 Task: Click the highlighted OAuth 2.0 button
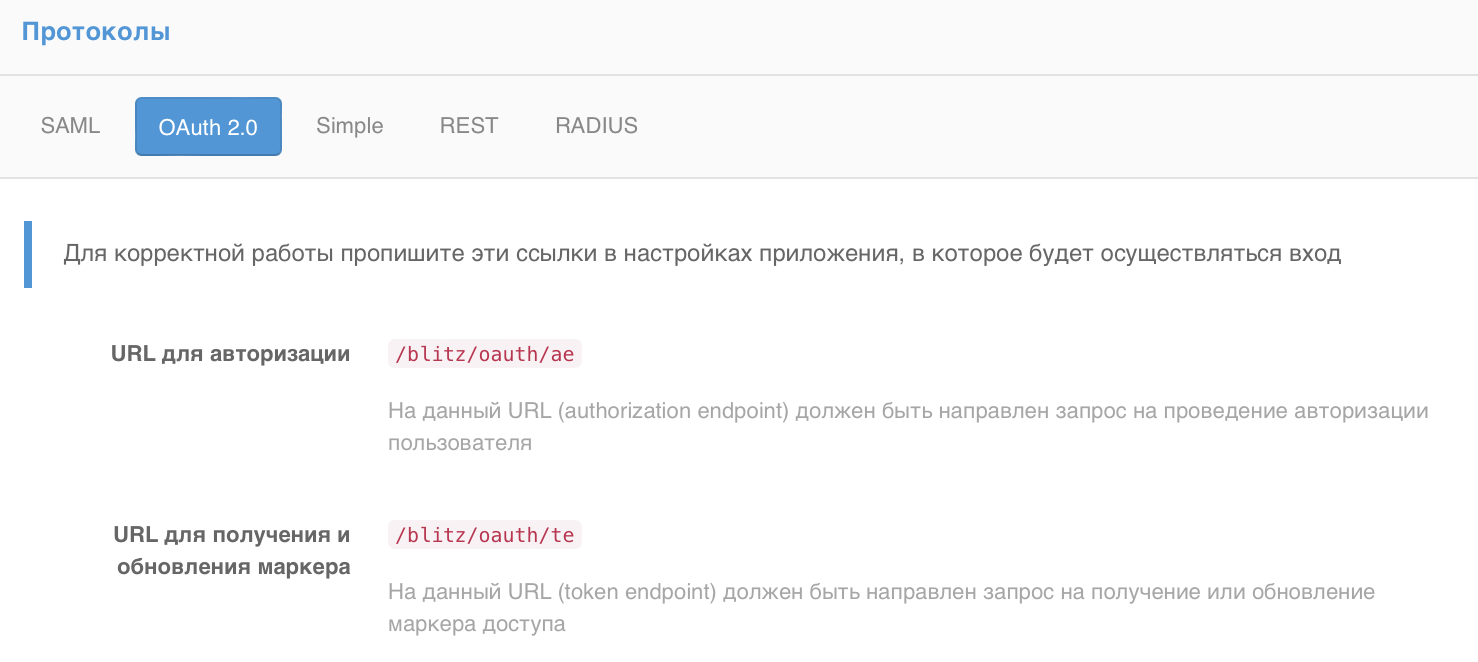click(207, 125)
